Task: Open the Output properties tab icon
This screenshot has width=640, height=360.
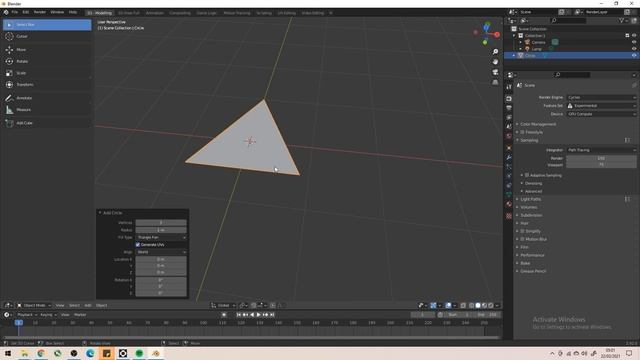Action: 509,108
